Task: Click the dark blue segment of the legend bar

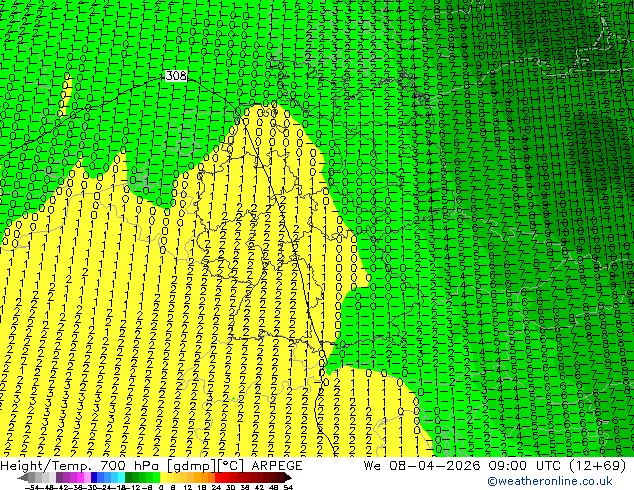Action: pos(94,477)
